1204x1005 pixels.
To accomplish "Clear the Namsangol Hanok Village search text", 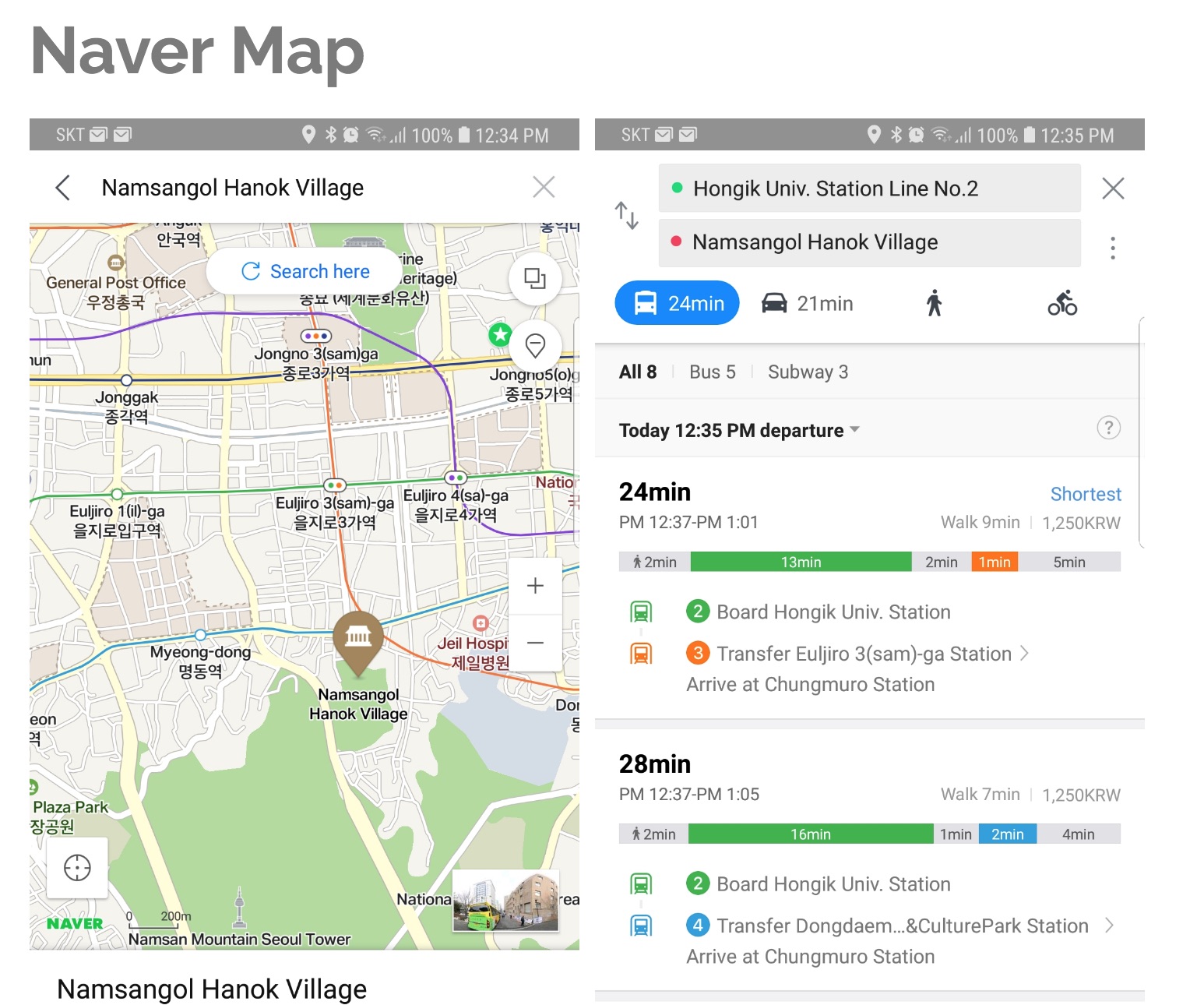I will pyautogui.click(x=544, y=187).
